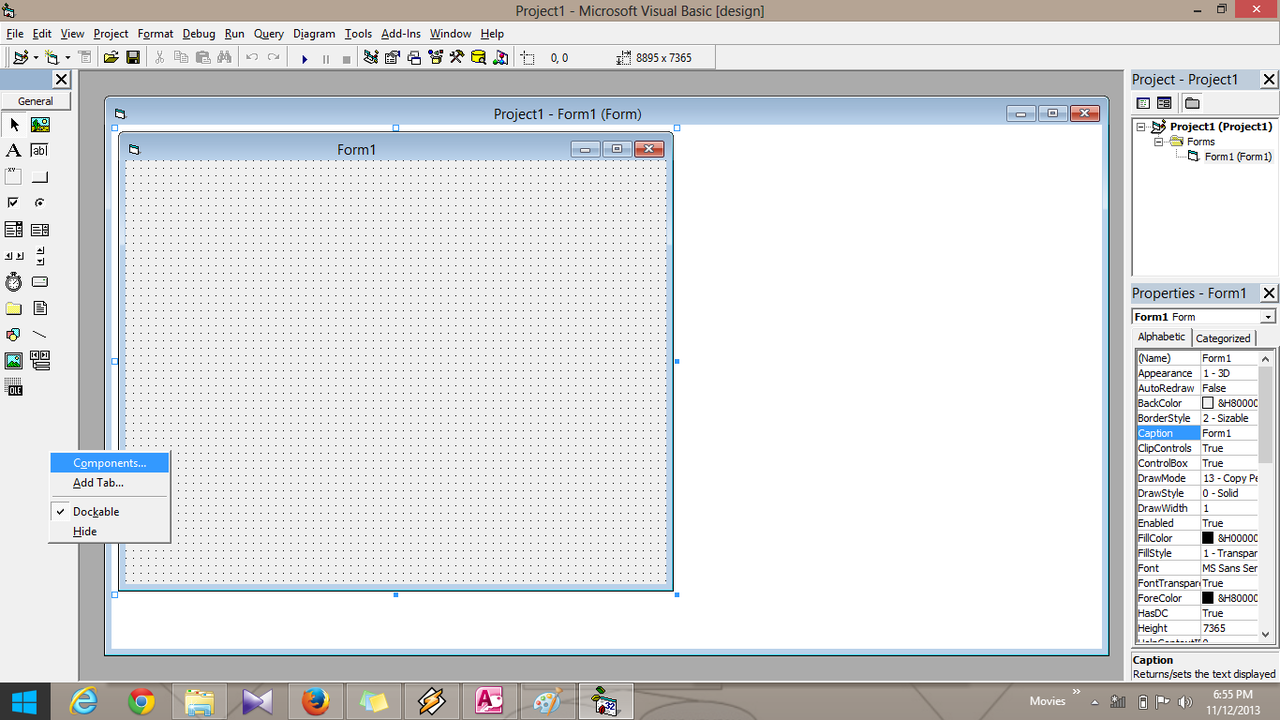This screenshot has width=1280, height=720.
Task: Choose the ListBox control tool
Action: point(40,230)
